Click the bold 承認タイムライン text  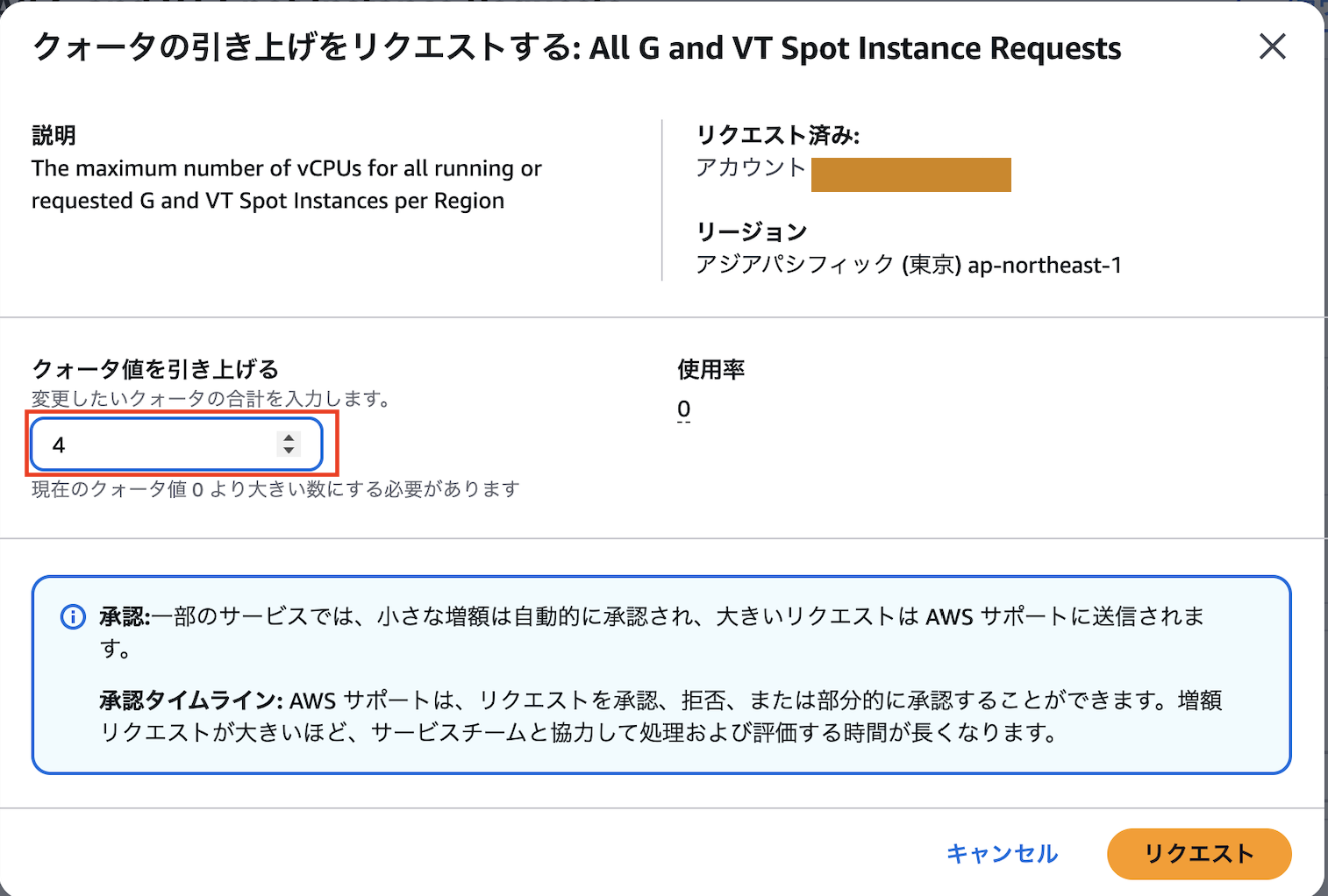click(x=190, y=700)
